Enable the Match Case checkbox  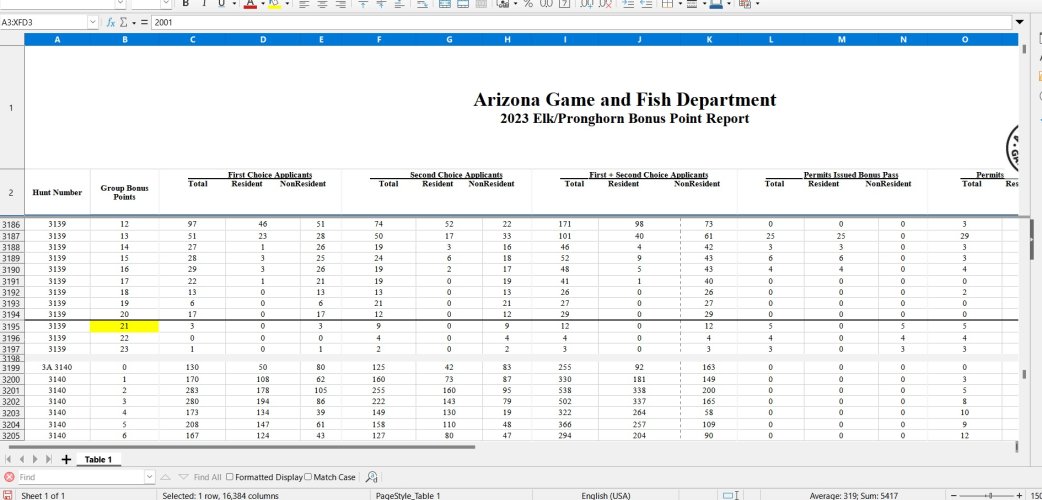click(308, 477)
